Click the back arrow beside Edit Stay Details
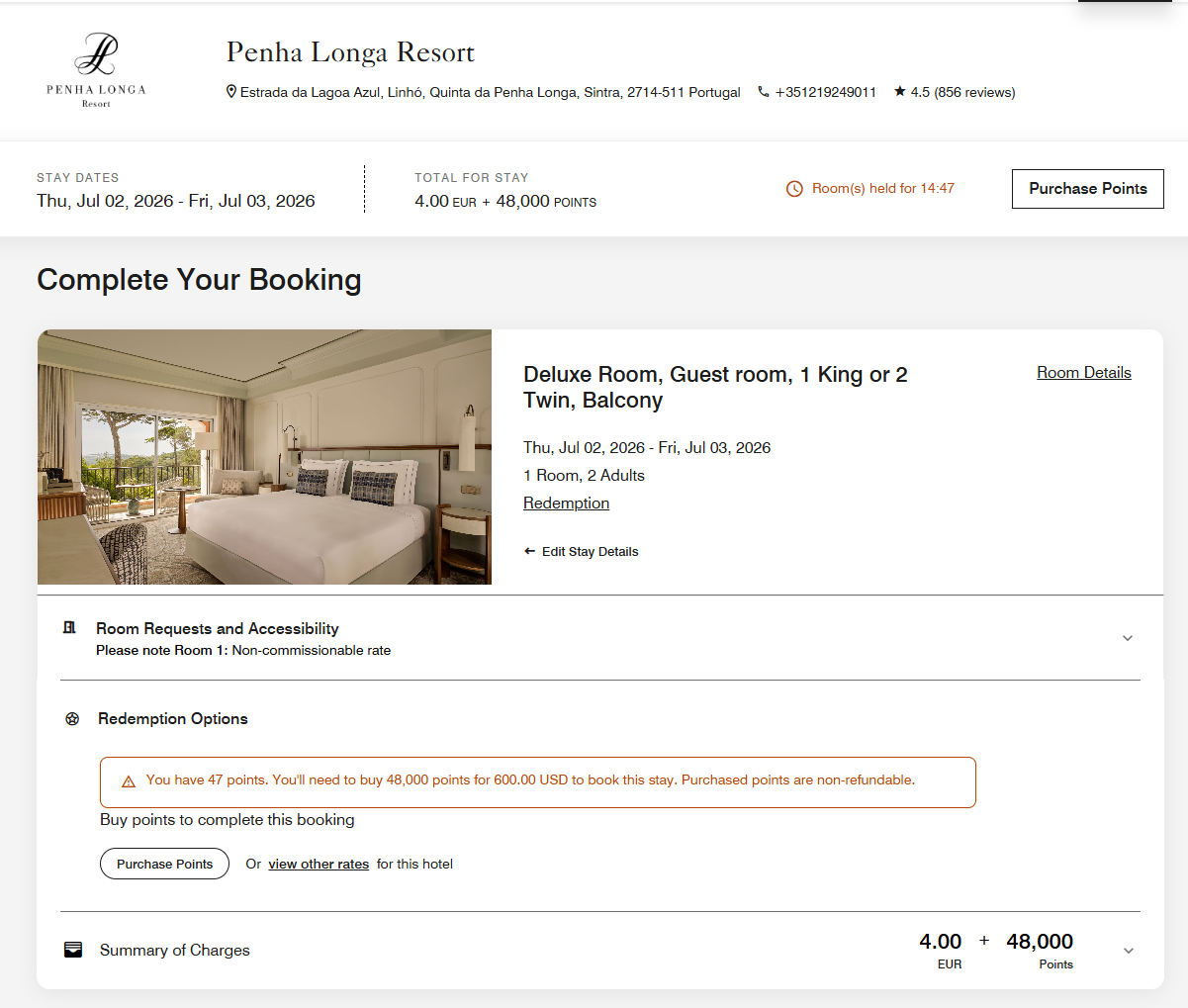The width and height of the screenshot is (1188, 1008). click(x=528, y=551)
